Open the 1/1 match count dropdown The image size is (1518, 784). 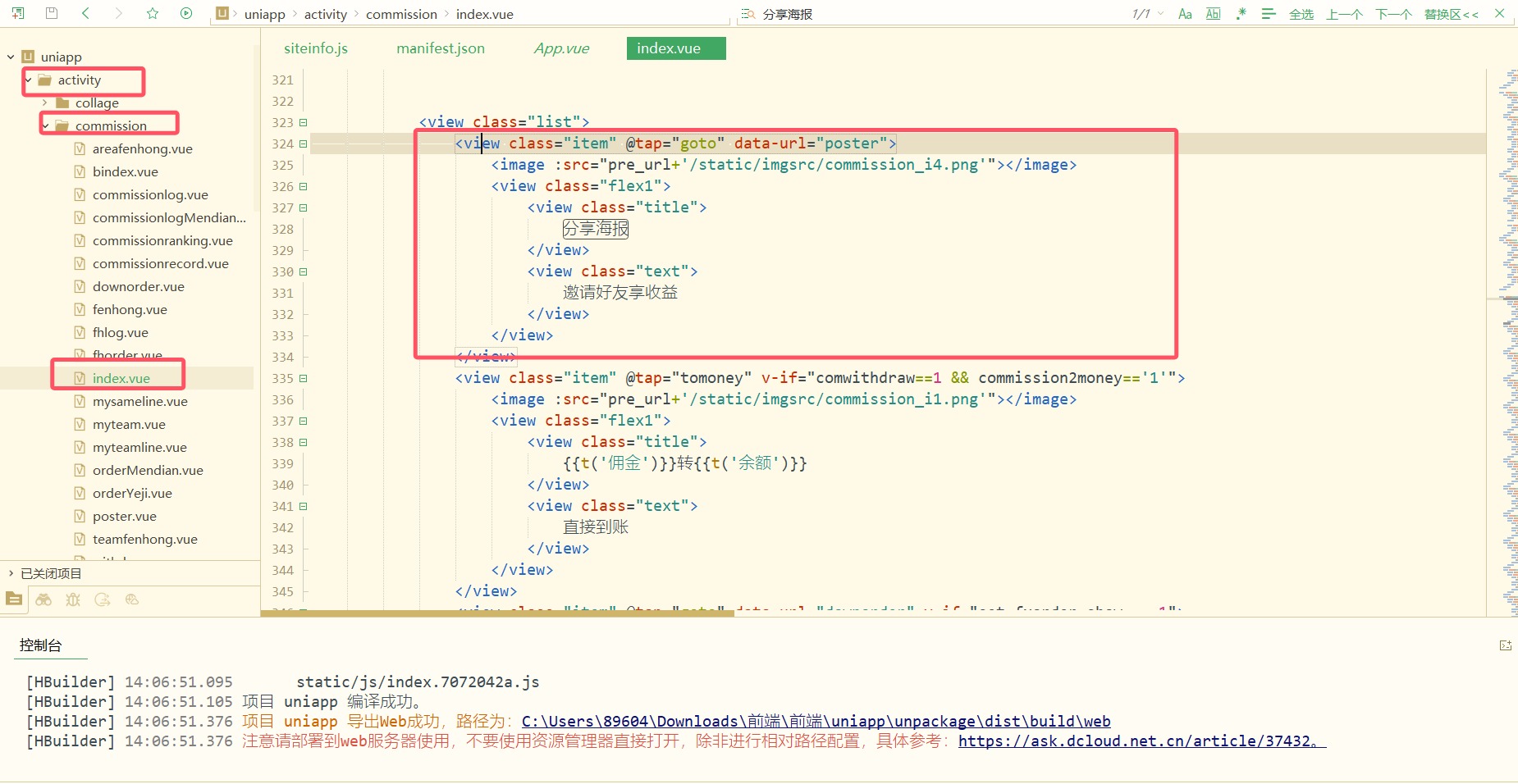[1147, 14]
